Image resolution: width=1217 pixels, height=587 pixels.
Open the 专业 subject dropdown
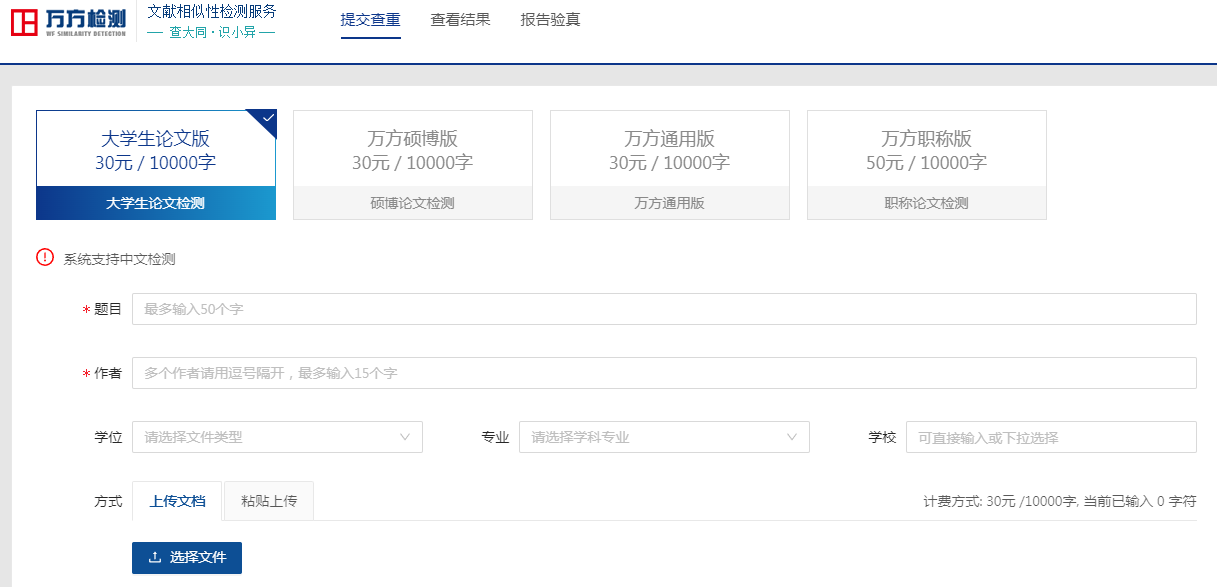tap(664, 437)
